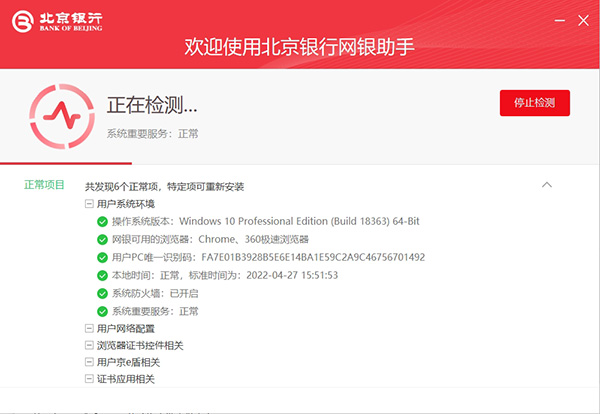Select the 正常项目 category label

coord(44,185)
